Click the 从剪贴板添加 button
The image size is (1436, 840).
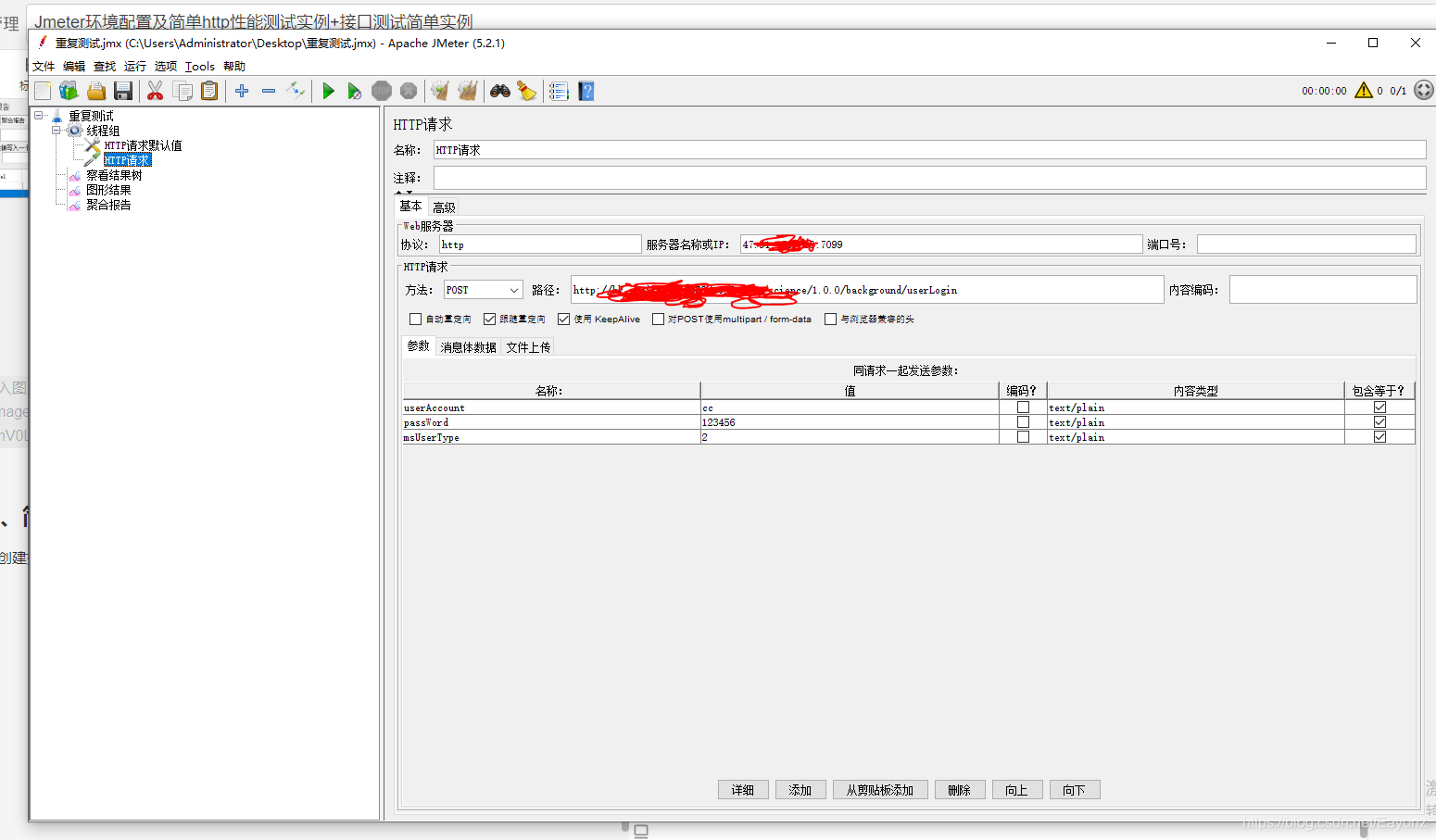point(880,790)
